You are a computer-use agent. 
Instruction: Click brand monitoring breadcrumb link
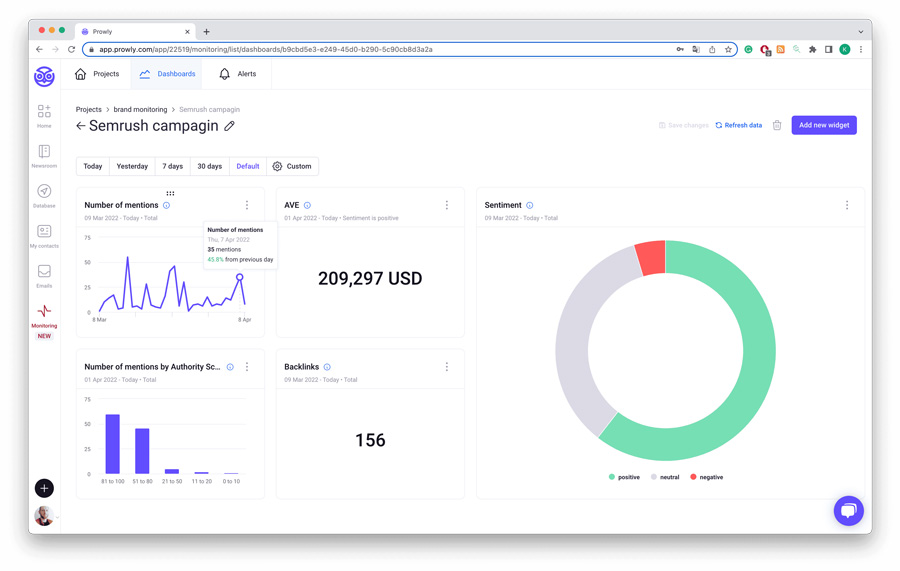coord(140,110)
